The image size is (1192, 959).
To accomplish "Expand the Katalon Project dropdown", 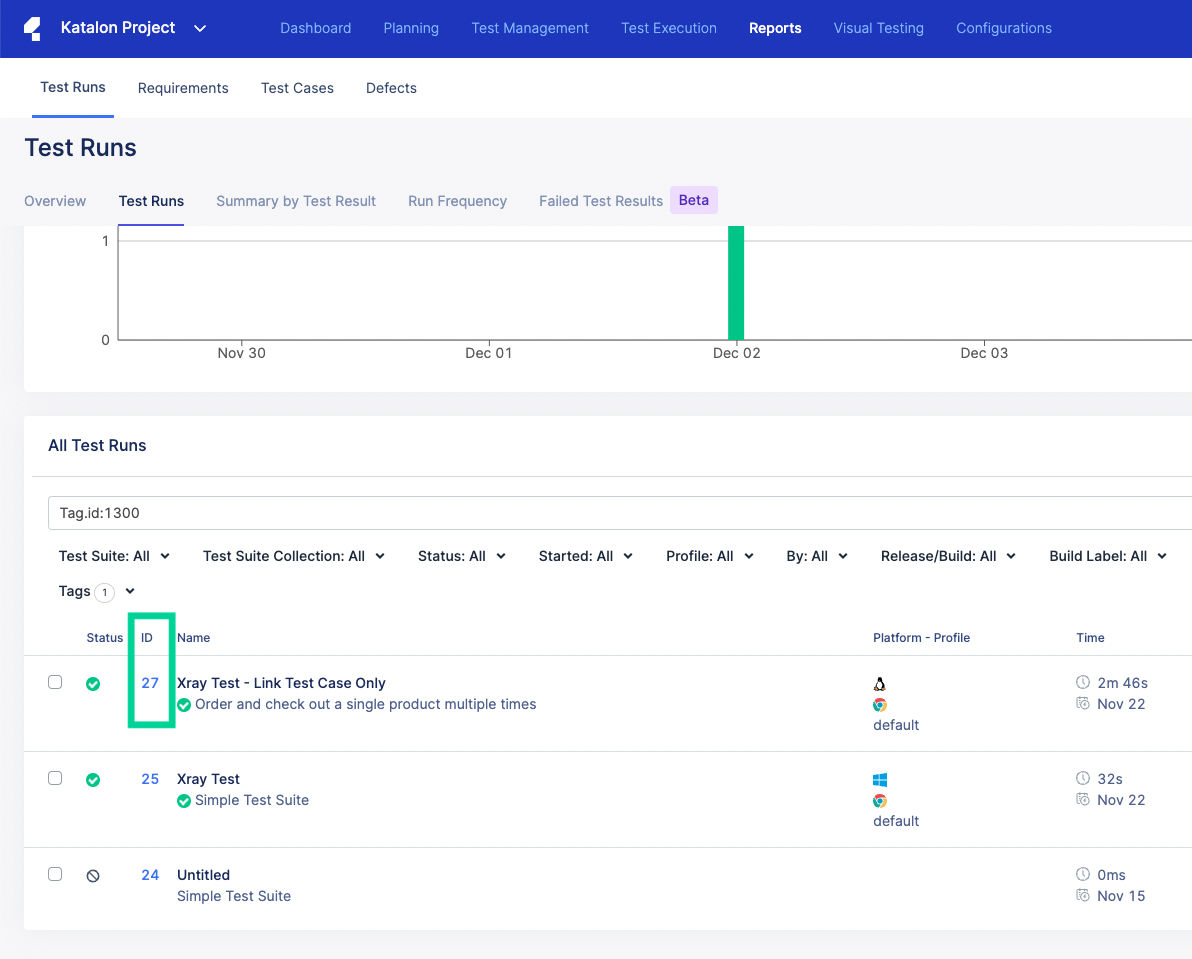I will 200,28.
